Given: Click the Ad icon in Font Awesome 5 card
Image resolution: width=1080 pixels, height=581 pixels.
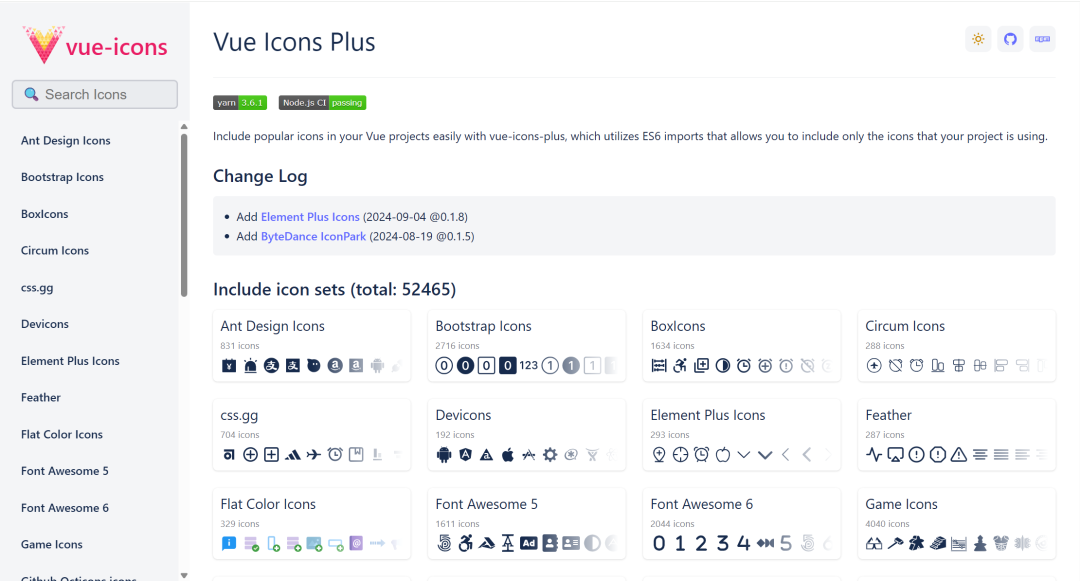Looking at the screenshot, I should 528,544.
